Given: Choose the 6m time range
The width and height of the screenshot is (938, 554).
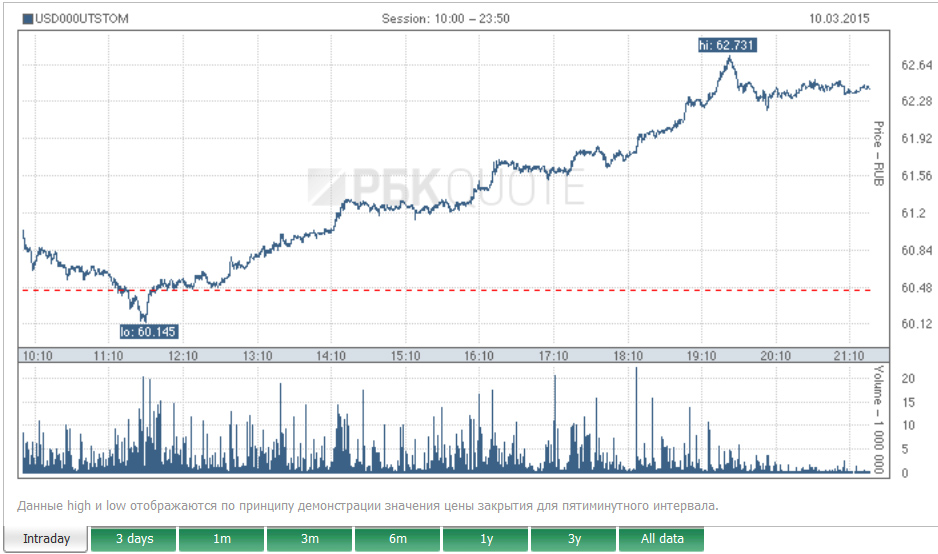Looking at the screenshot, I should 398,539.
